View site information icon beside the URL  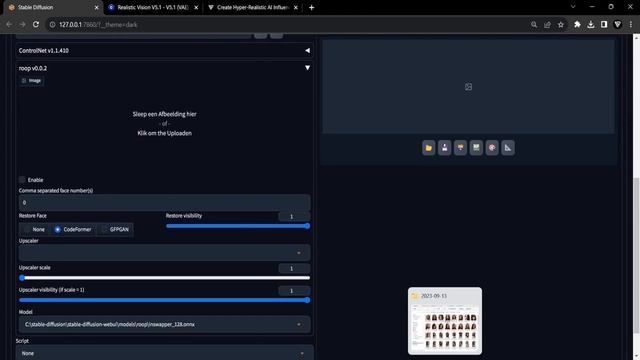click(52, 24)
